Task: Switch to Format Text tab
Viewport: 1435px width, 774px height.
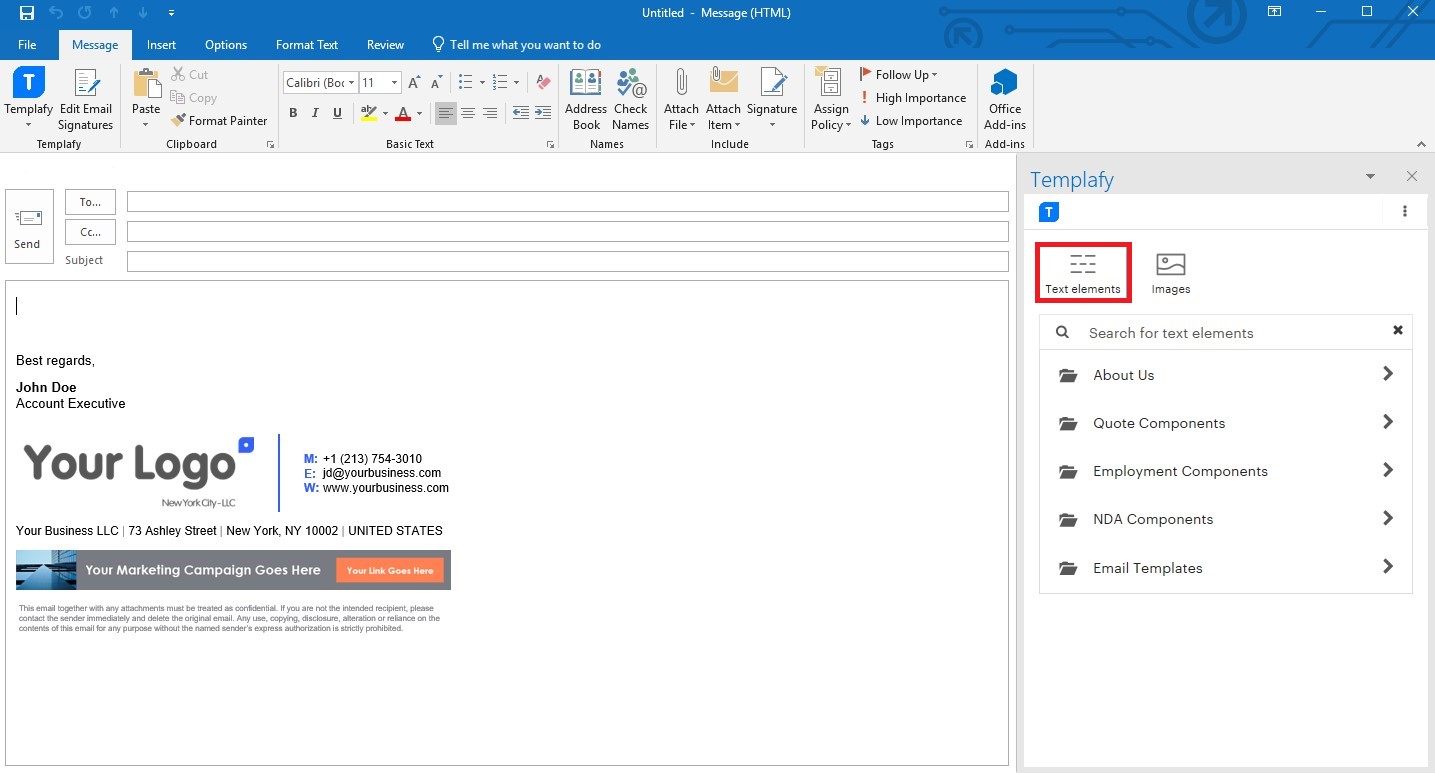Action: 307,44
